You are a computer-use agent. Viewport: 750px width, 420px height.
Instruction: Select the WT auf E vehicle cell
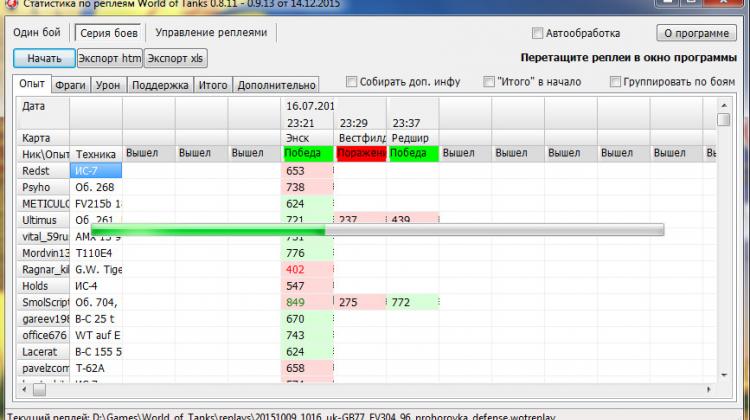click(96, 335)
